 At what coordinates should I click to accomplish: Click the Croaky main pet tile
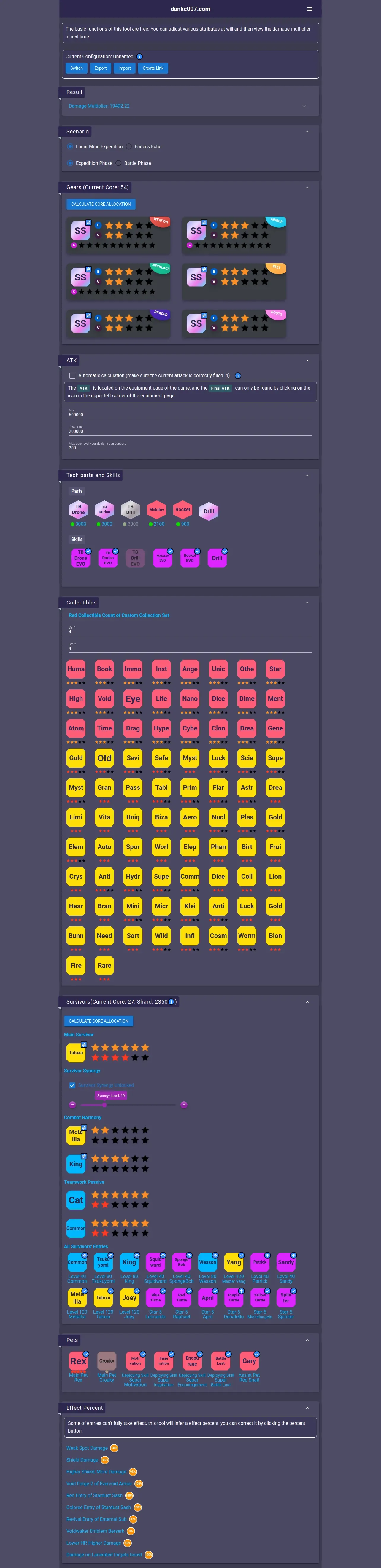point(107,1361)
